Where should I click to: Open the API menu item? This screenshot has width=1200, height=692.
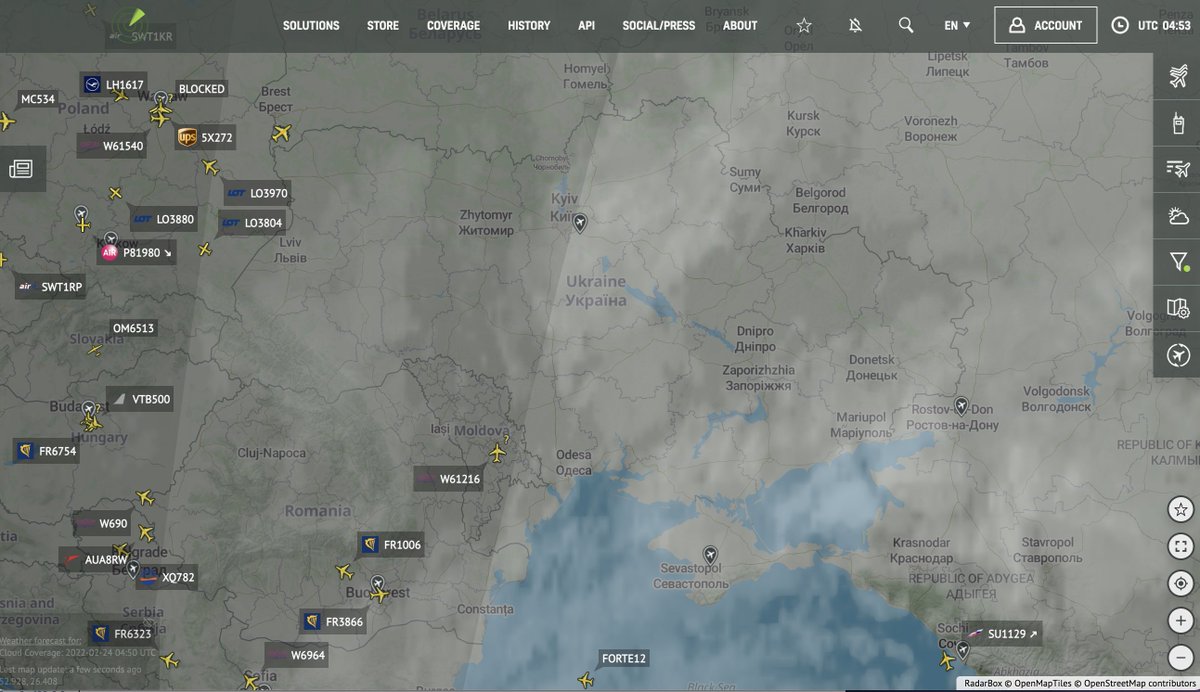coord(586,25)
